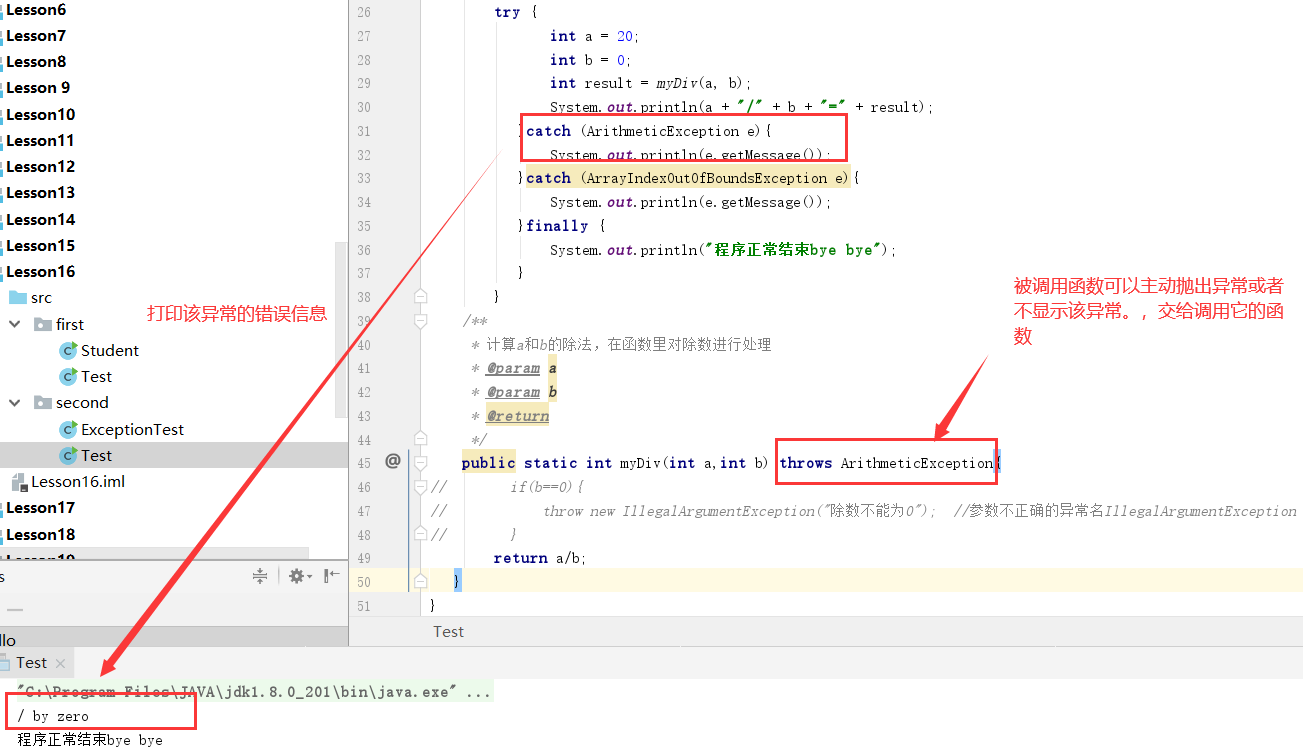Click 'int a = 20;' on line 27
The height and width of the screenshot is (756, 1303).
coord(594,36)
